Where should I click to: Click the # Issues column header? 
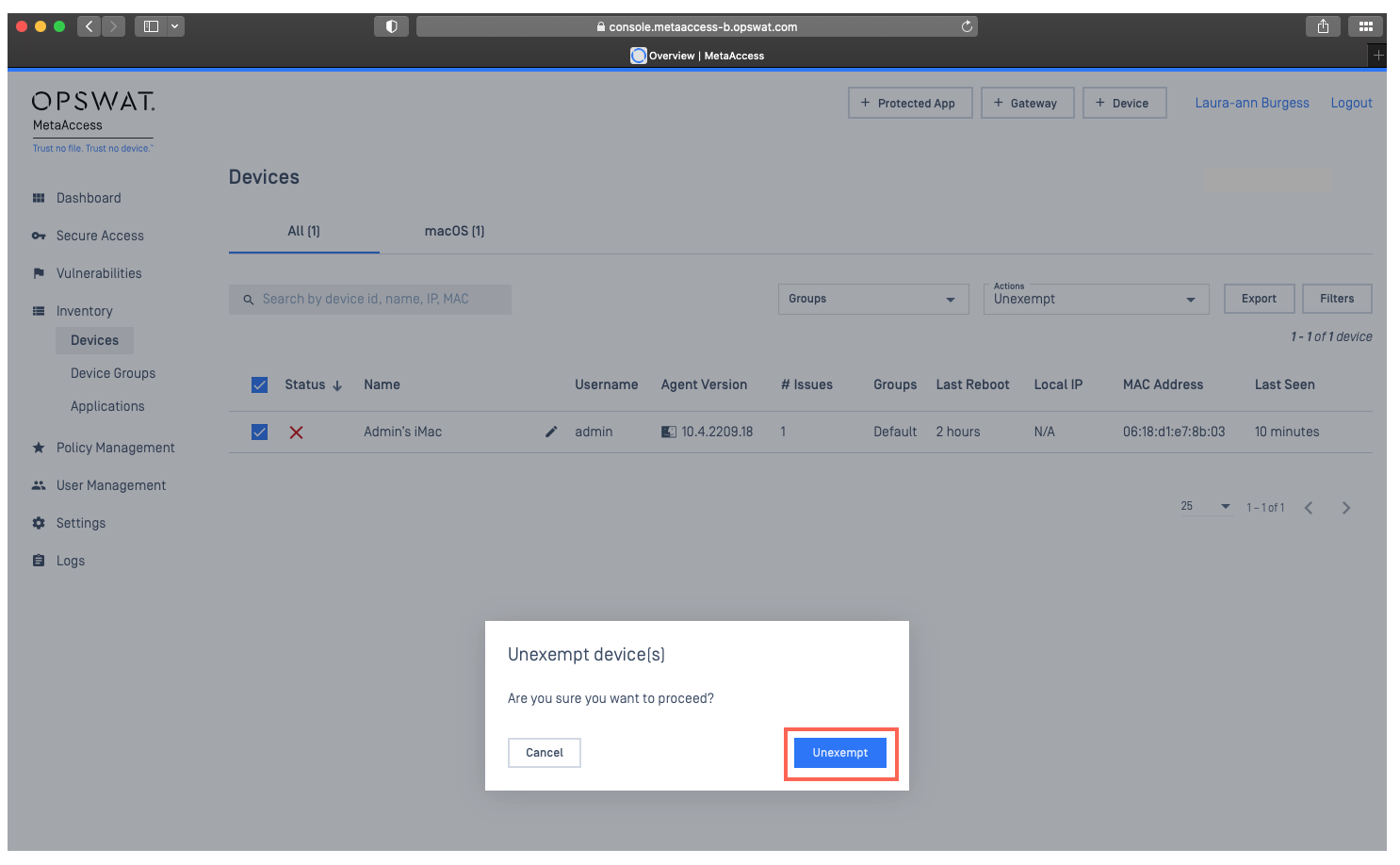[x=806, y=384]
